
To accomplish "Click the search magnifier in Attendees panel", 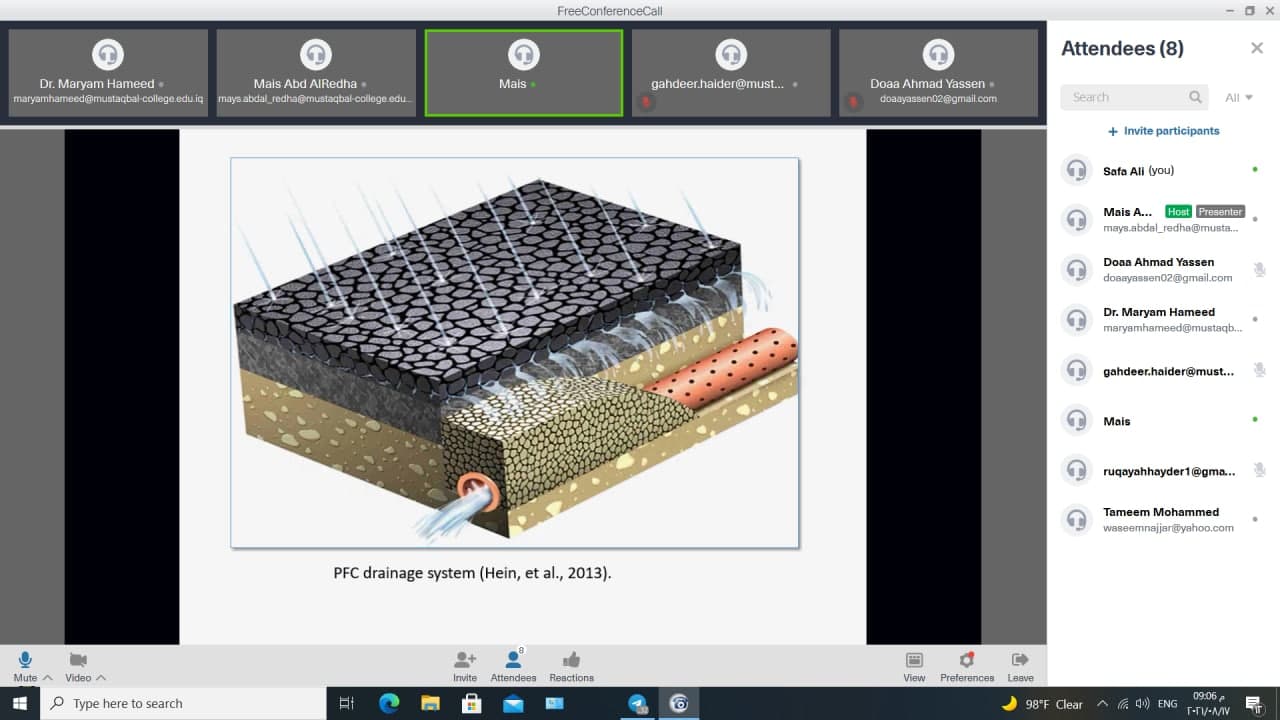I will click(1195, 97).
